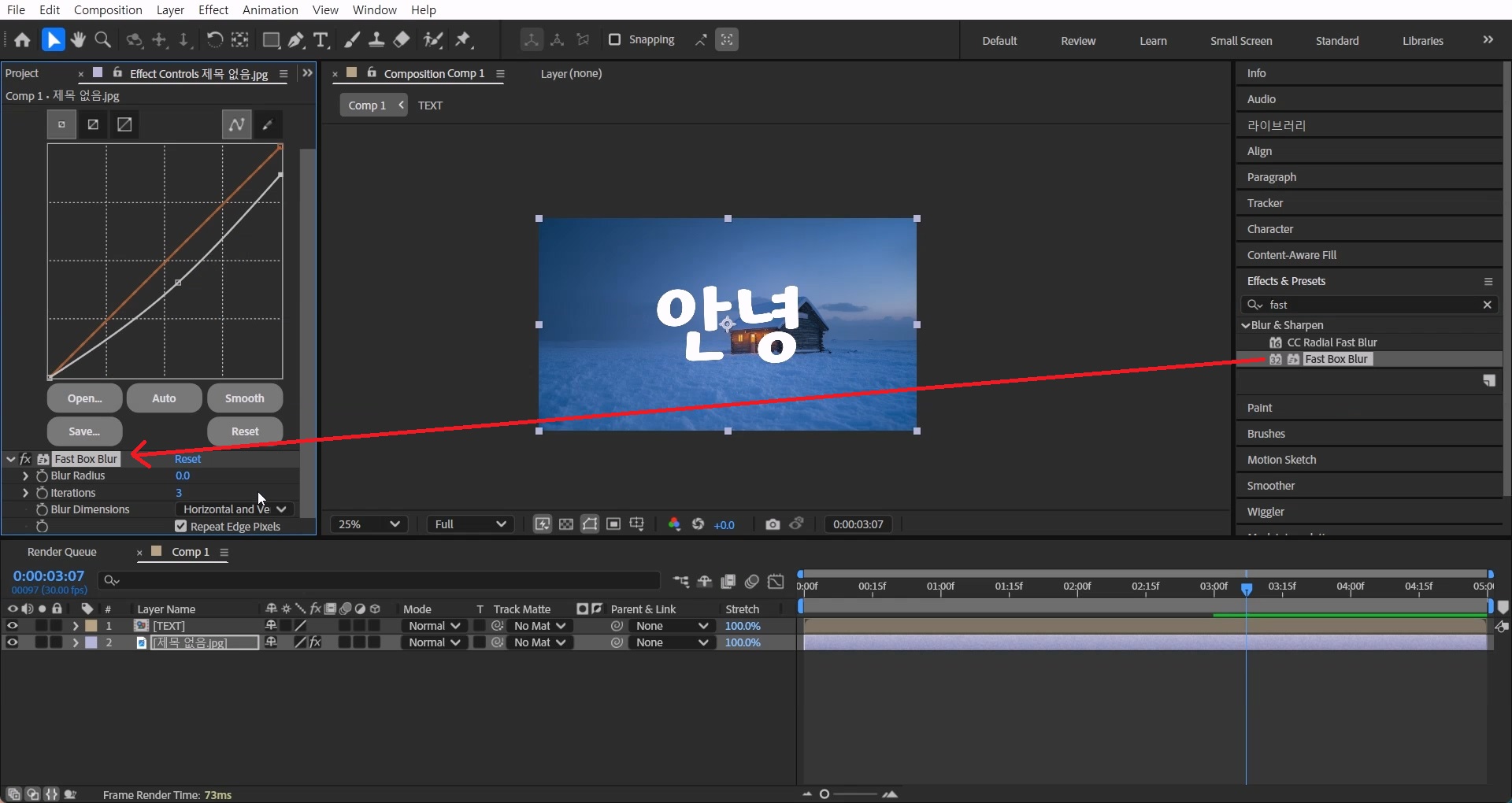Open the Full resolution dropdown
This screenshot has height=803, width=1512.
(470, 524)
